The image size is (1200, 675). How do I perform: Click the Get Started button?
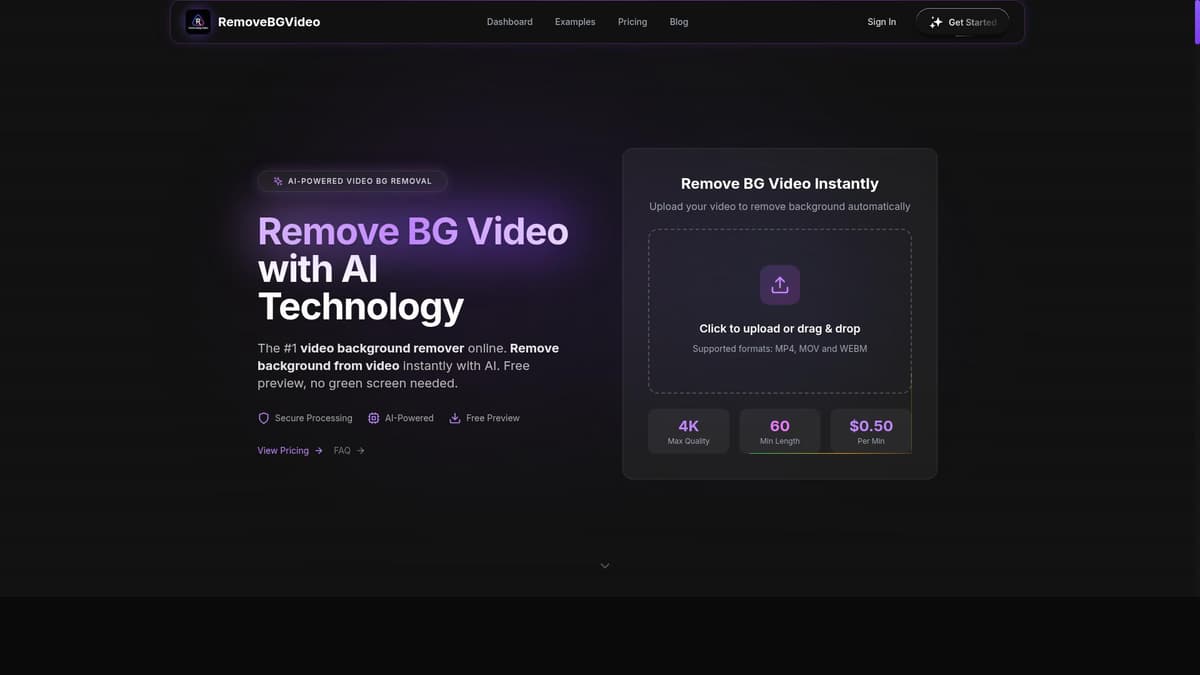pyautogui.click(x=962, y=21)
